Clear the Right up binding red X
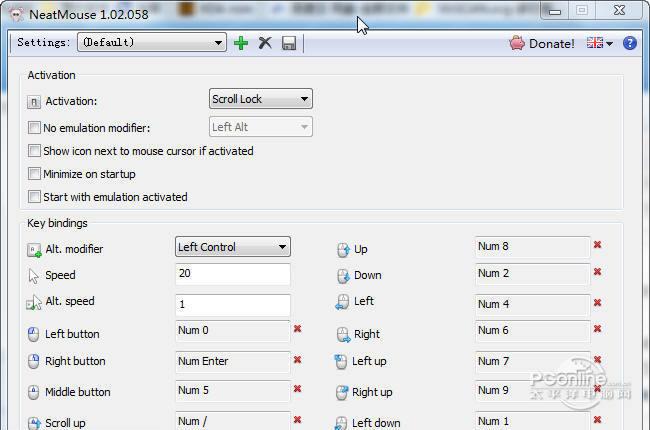Viewport: 650px width, 430px height. pyautogui.click(x=597, y=389)
